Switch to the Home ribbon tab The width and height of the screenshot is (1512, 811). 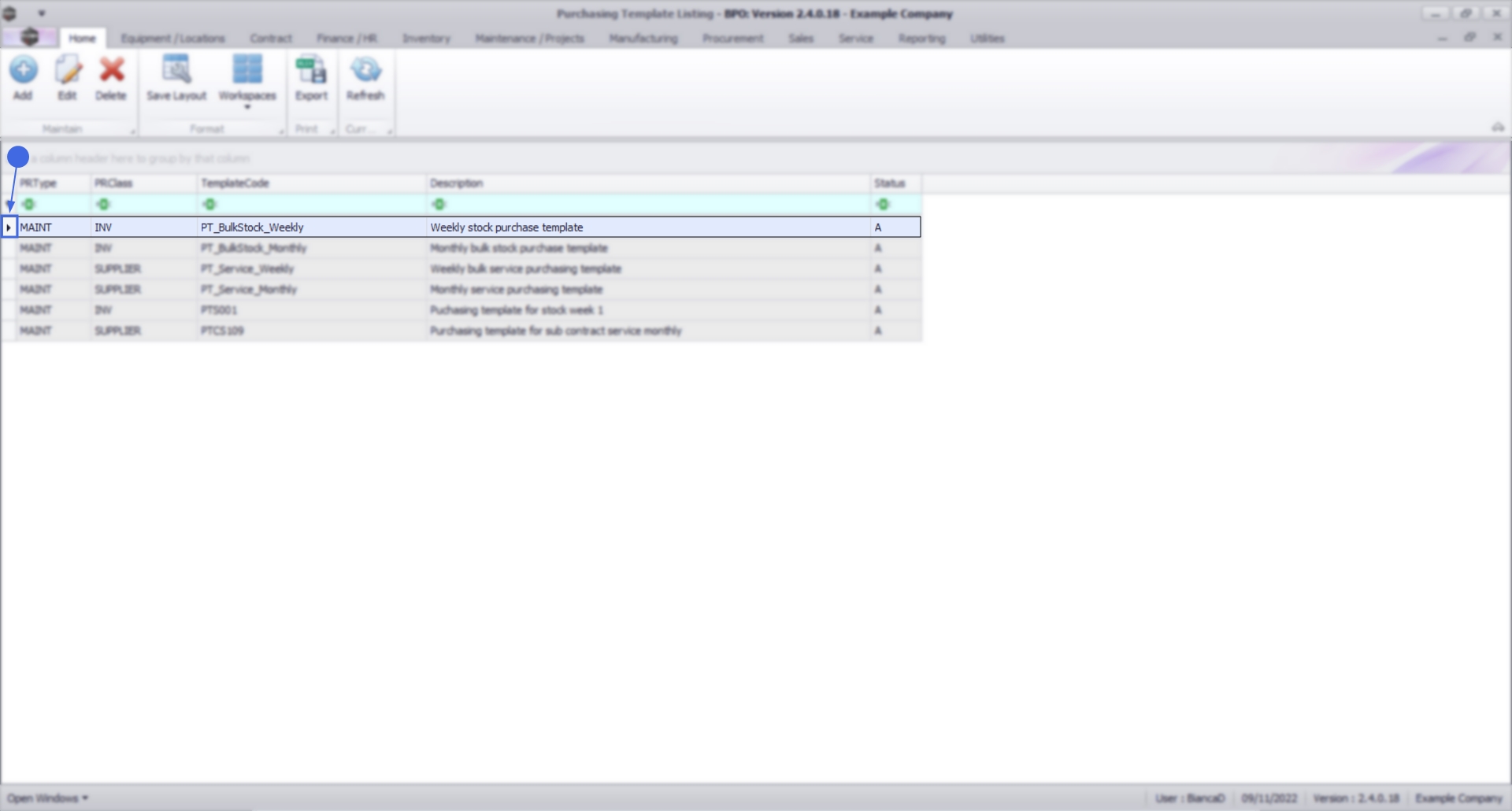point(82,38)
